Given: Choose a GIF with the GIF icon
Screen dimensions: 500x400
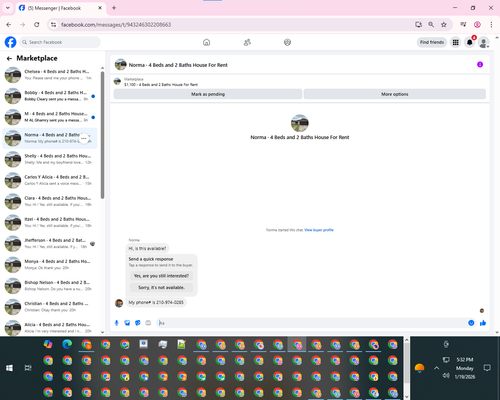Looking at the screenshot, I should click(148, 323).
